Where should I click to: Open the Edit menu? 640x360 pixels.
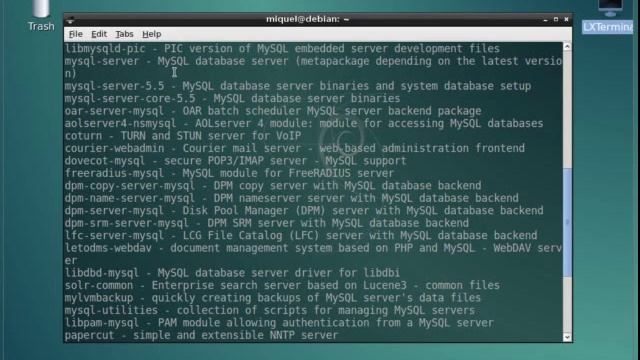[99, 34]
